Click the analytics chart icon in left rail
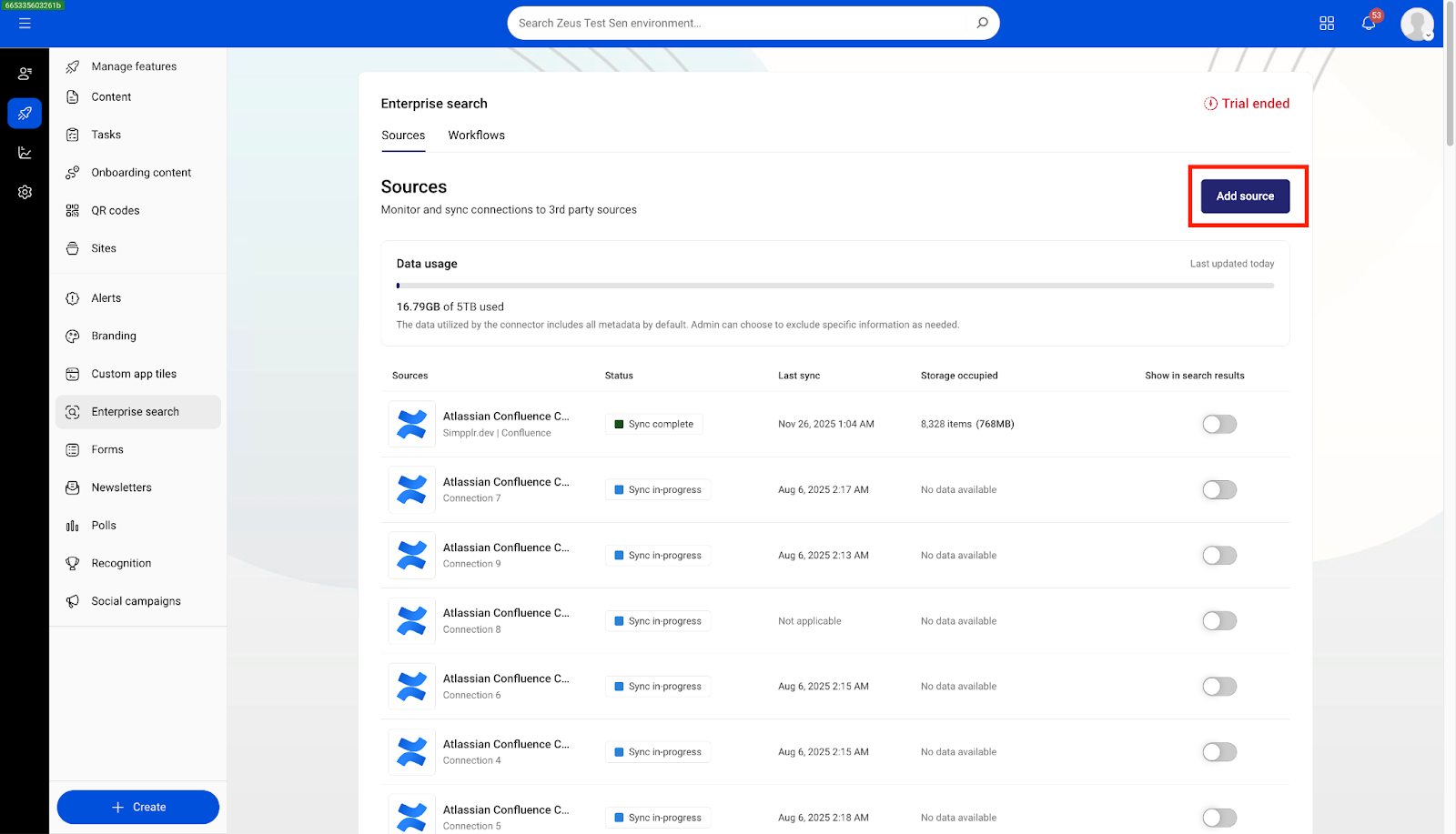The image size is (1456, 834). (x=25, y=153)
